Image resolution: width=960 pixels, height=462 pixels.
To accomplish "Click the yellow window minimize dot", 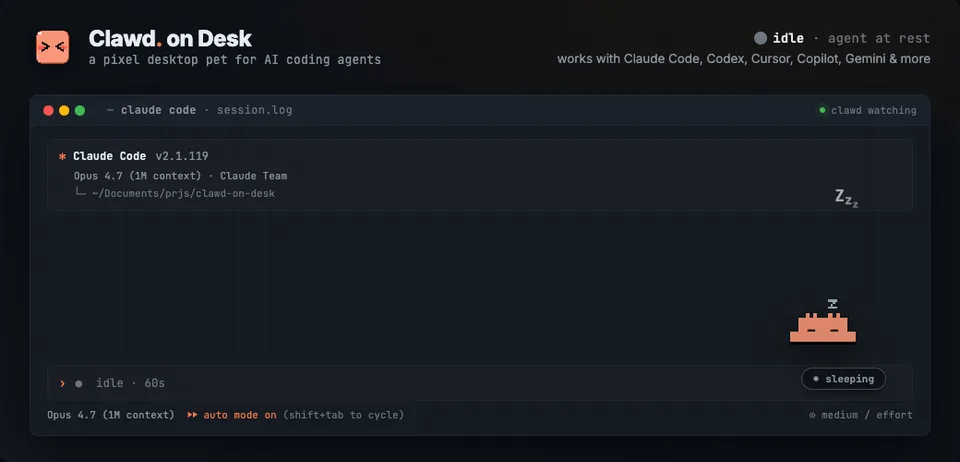I will (x=64, y=111).
